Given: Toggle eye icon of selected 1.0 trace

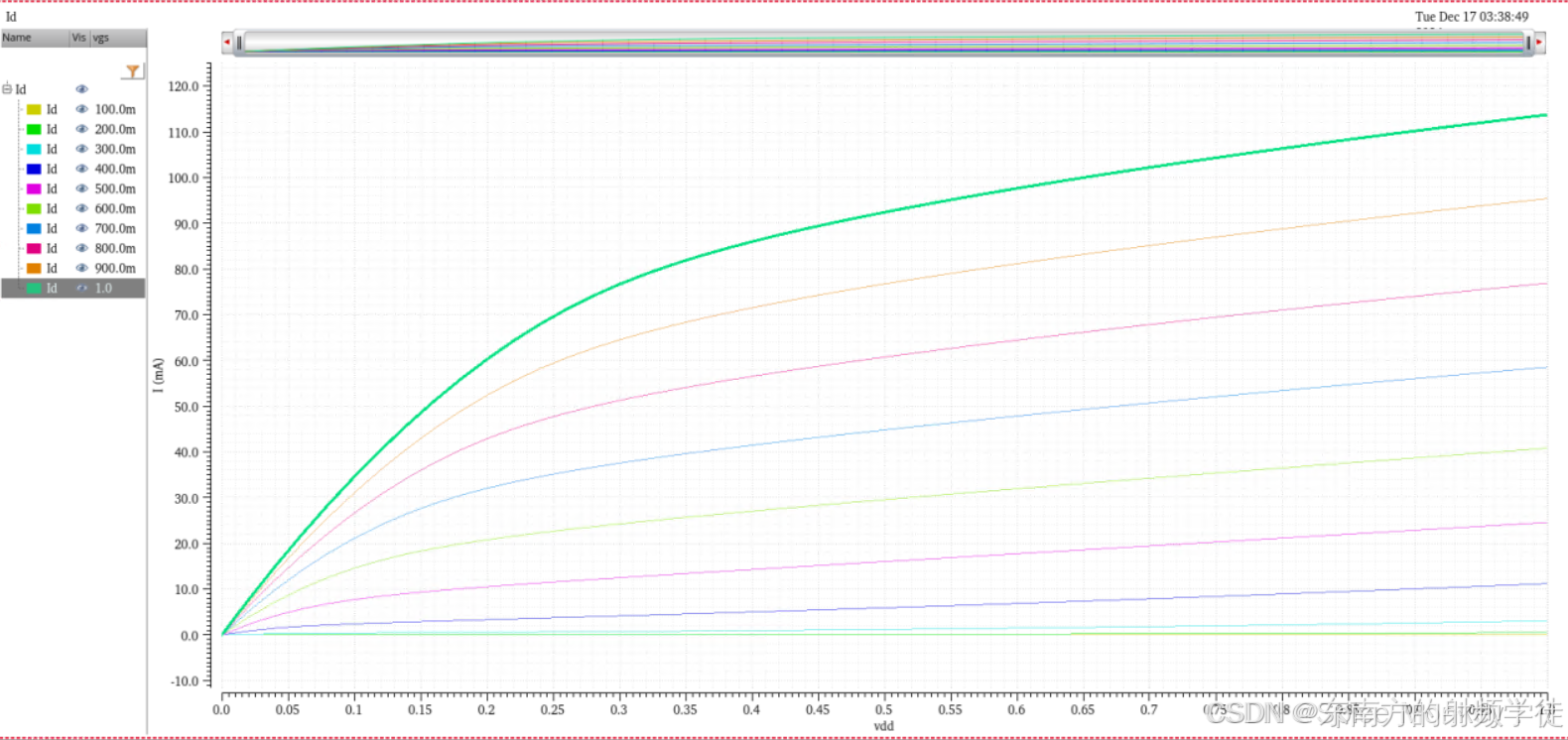Looking at the screenshot, I should coord(81,288).
